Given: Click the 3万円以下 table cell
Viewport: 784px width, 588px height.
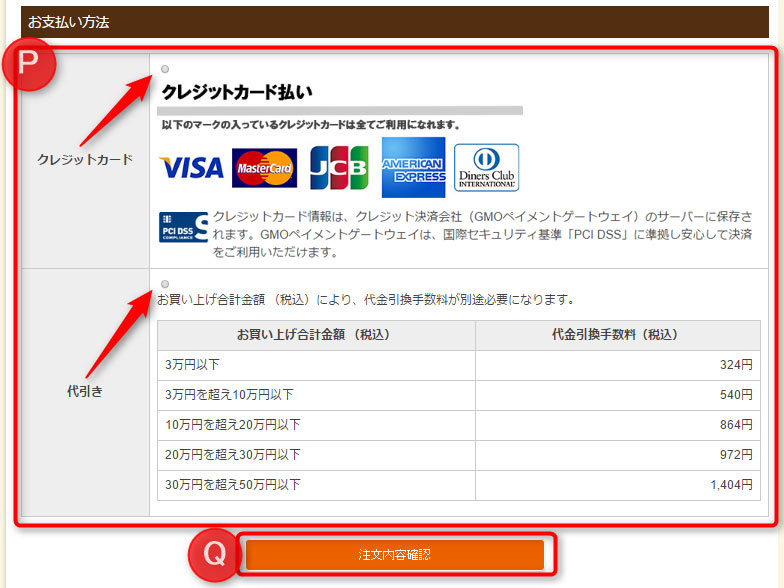Looking at the screenshot, I should point(316,365).
